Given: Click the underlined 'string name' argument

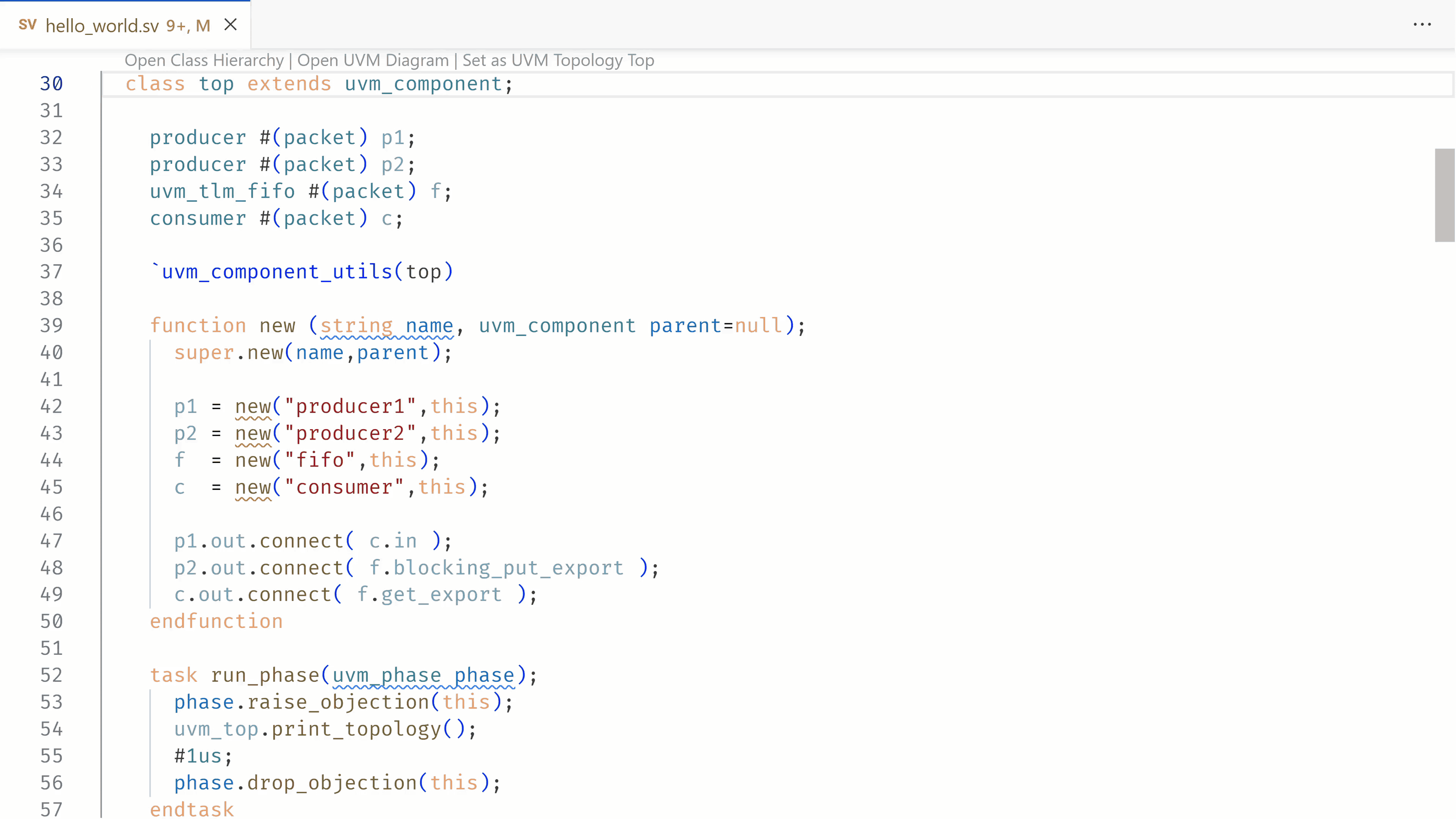Looking at the screenshot, I should click(387, 326).
